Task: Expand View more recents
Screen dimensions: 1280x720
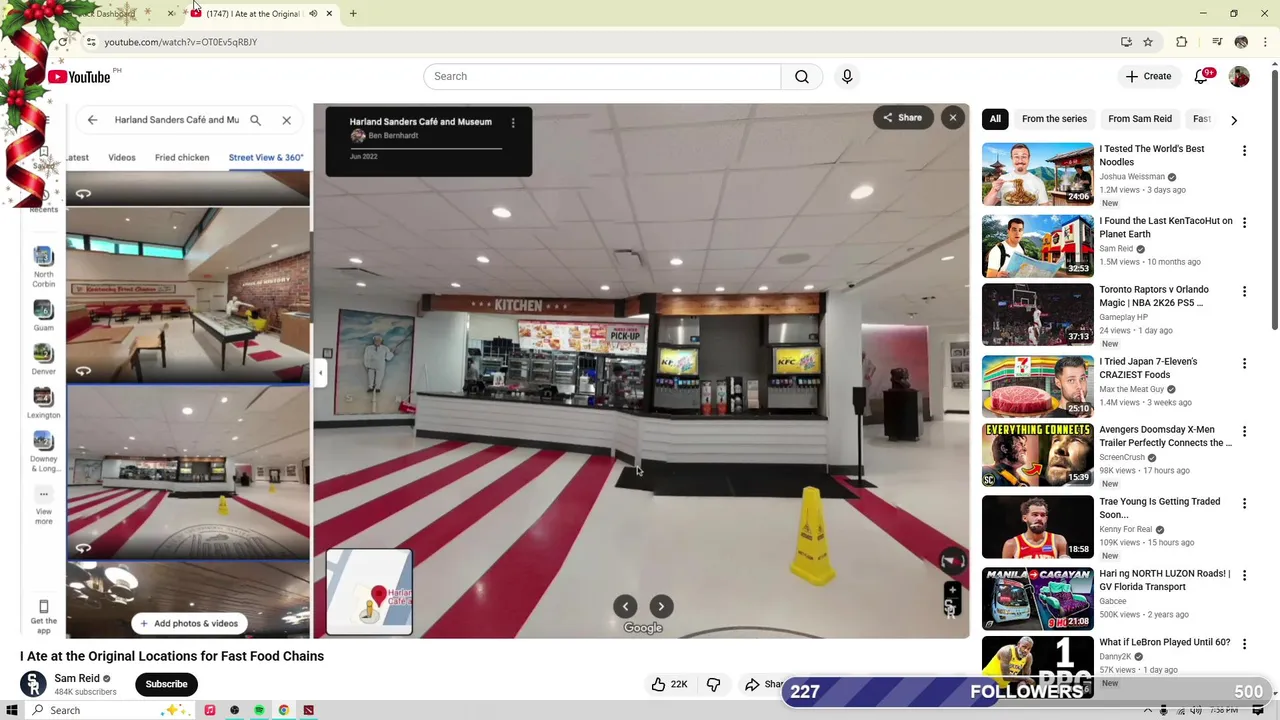Action: click(x=43, y=506)
